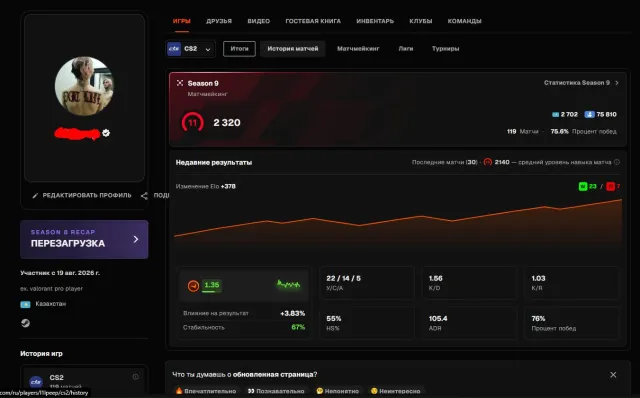Click the 76% Процент побед stat card

[x=571, y=323]
